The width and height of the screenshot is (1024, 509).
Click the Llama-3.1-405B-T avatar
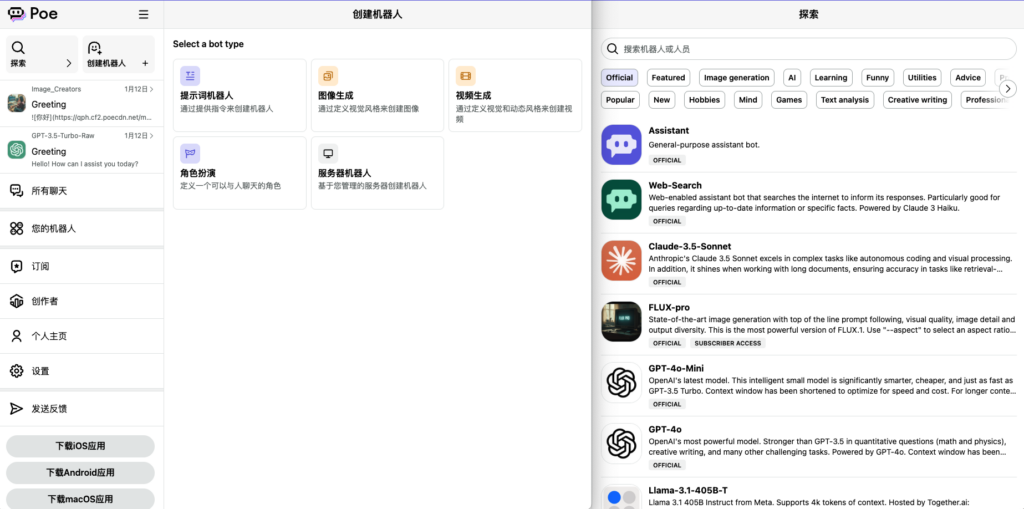coord(621,497)
